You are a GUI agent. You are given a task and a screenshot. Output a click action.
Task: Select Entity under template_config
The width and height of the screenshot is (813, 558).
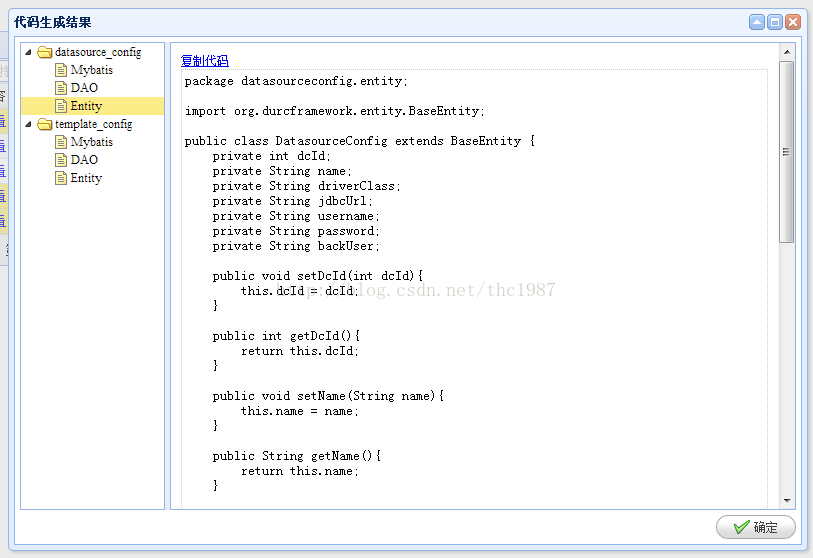[86, 178]
